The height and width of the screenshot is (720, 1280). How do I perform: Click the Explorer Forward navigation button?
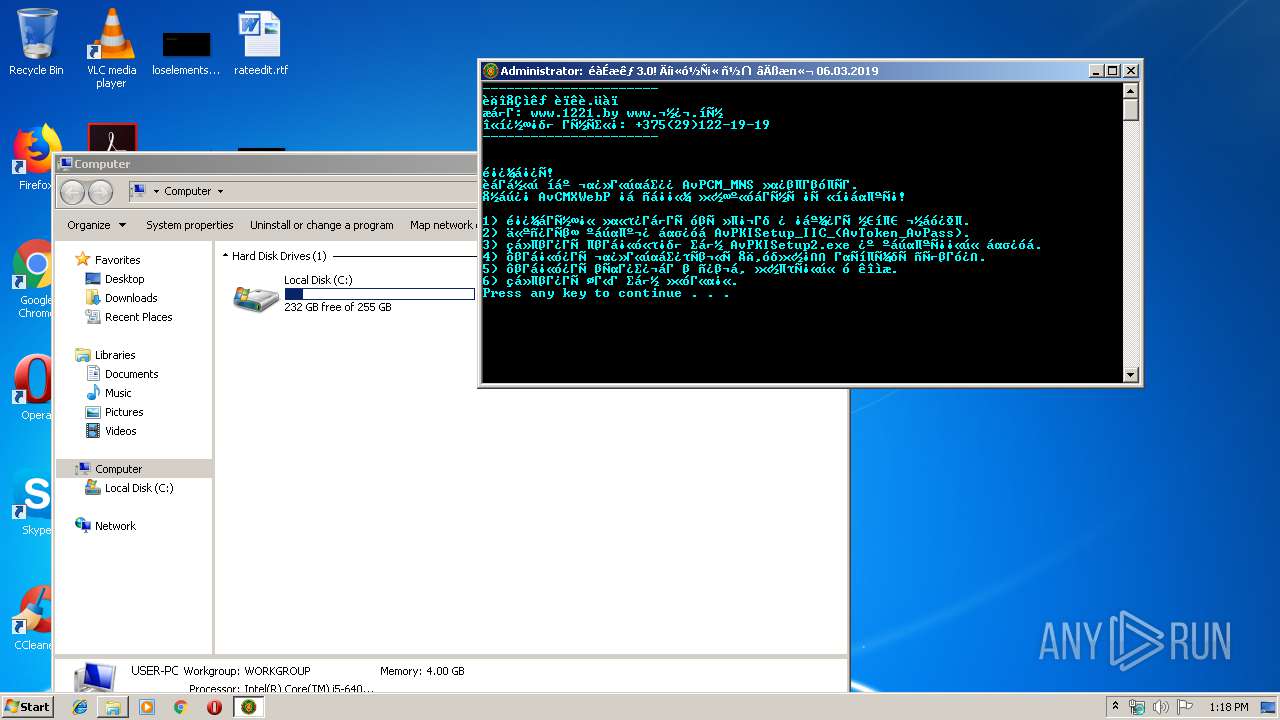pyautogui.click(x=100, y=191)
